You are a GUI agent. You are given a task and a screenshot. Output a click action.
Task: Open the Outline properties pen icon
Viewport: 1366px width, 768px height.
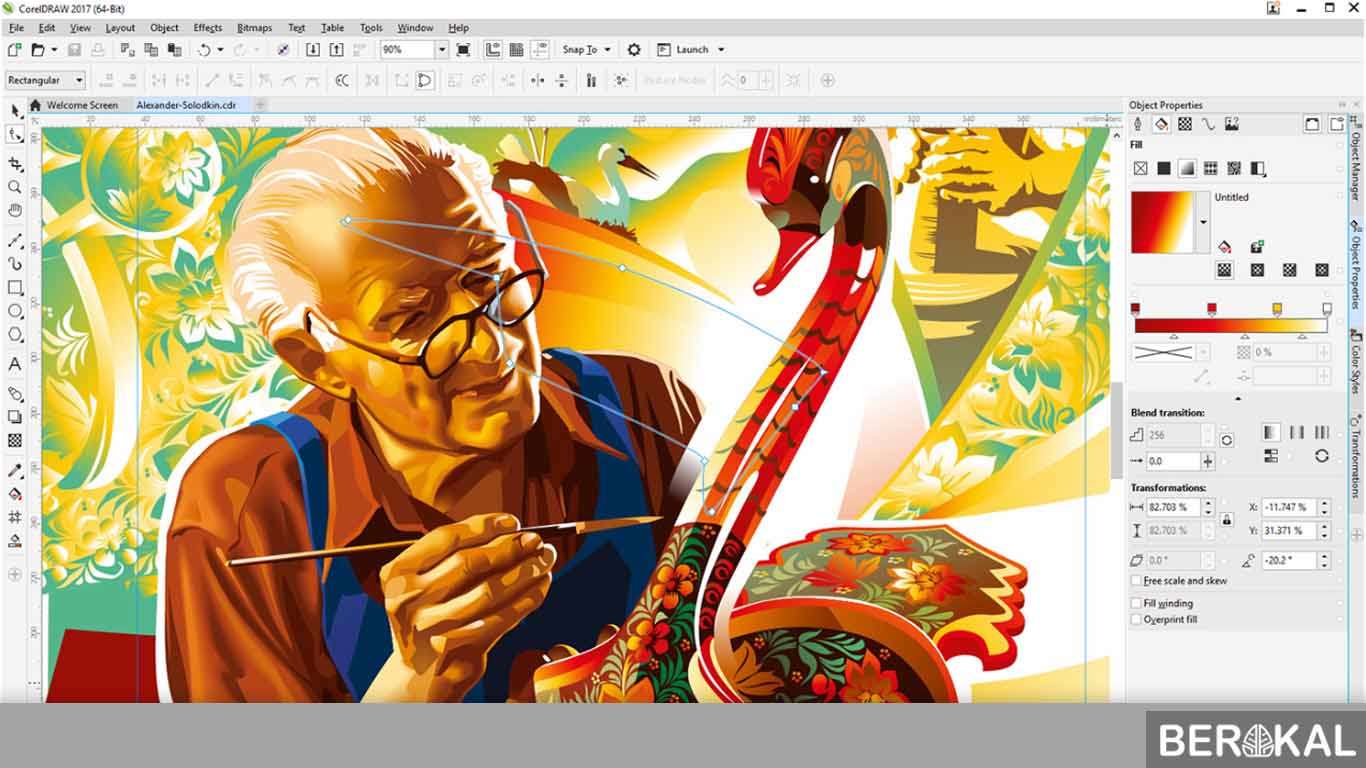click(x=1138, y=125)
